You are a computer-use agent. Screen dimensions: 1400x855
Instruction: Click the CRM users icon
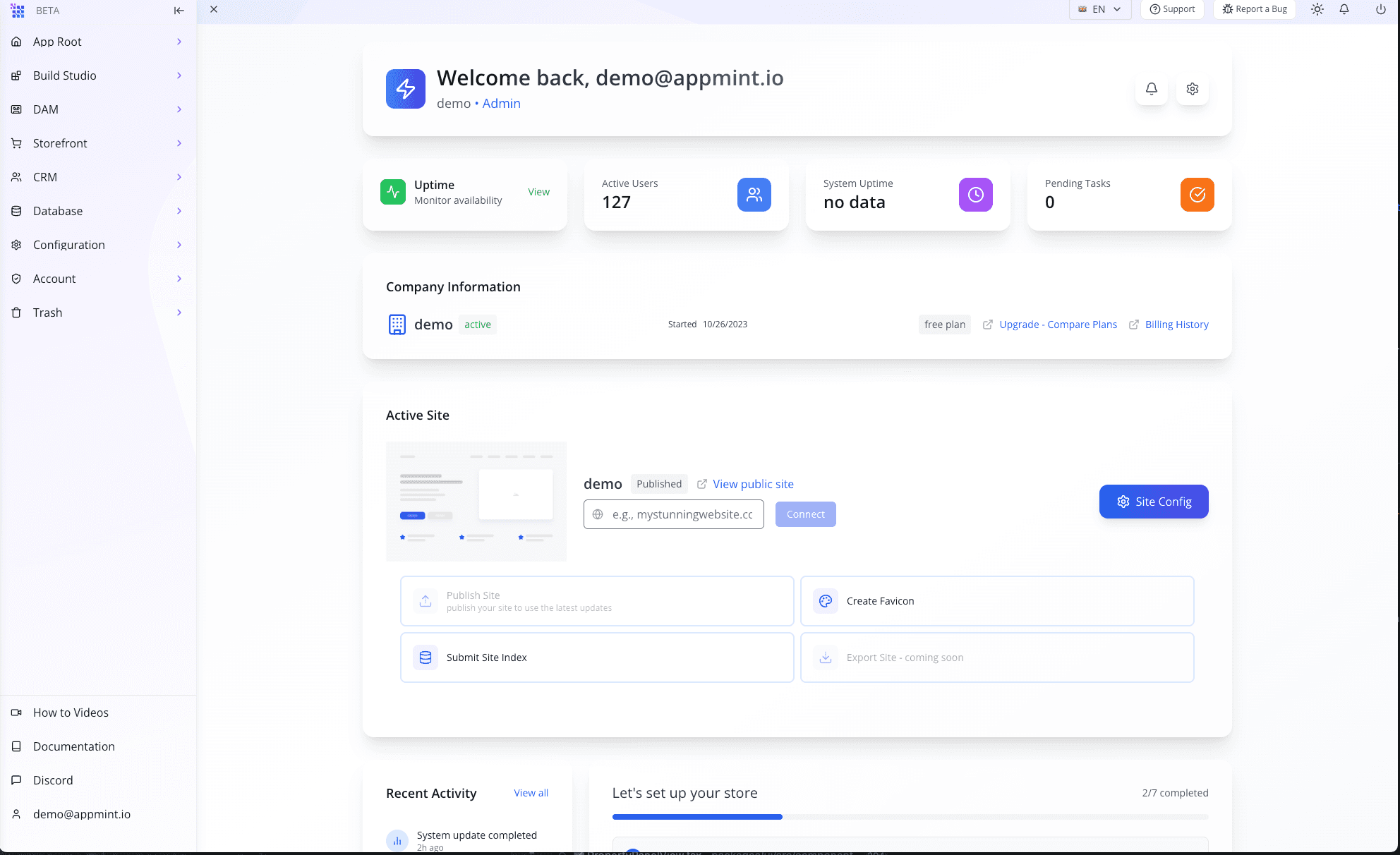[17, 177]
